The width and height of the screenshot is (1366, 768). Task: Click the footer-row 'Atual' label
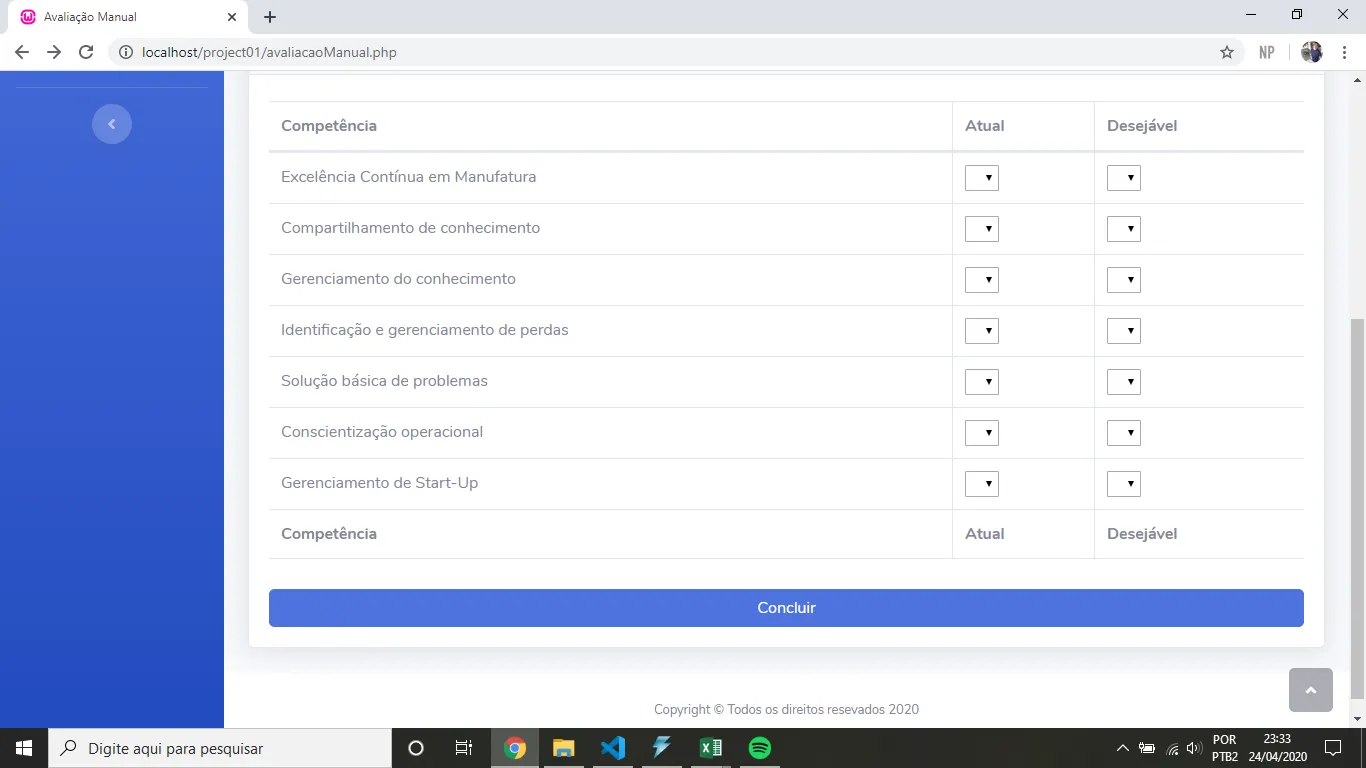tap(984, 534)
